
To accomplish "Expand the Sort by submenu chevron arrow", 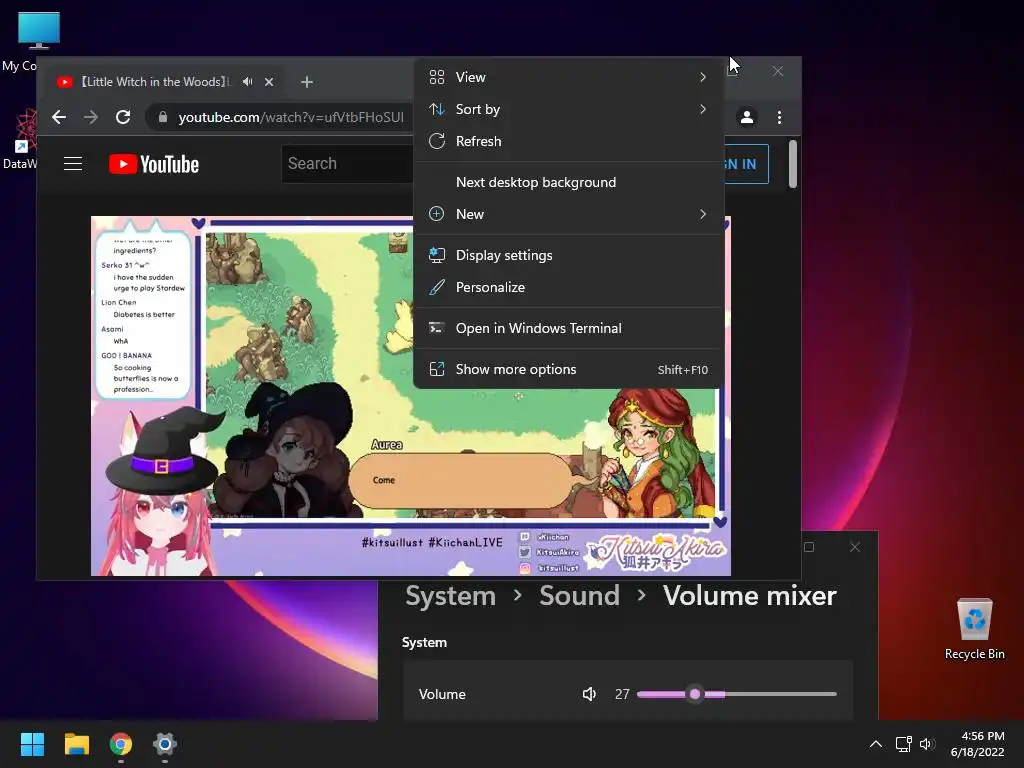I will [x=703, y=109].
